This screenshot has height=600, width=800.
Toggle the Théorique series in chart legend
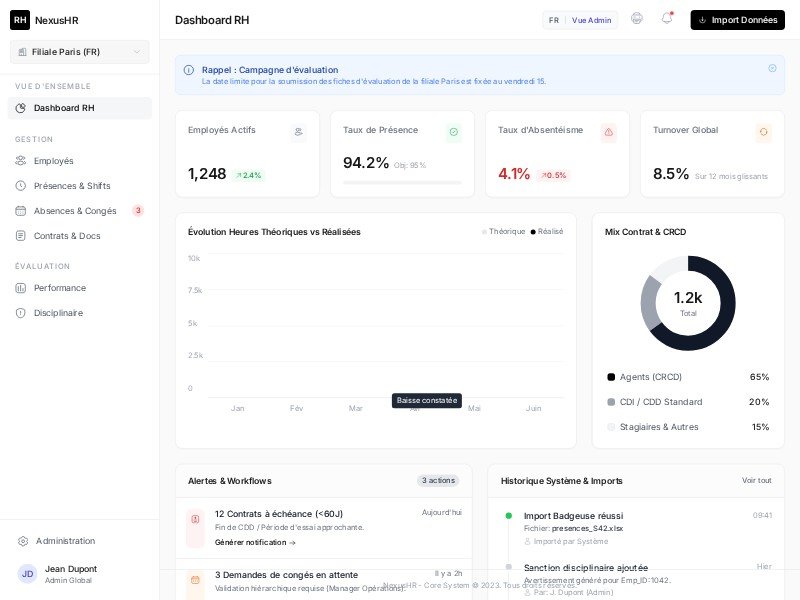(504, 232)
